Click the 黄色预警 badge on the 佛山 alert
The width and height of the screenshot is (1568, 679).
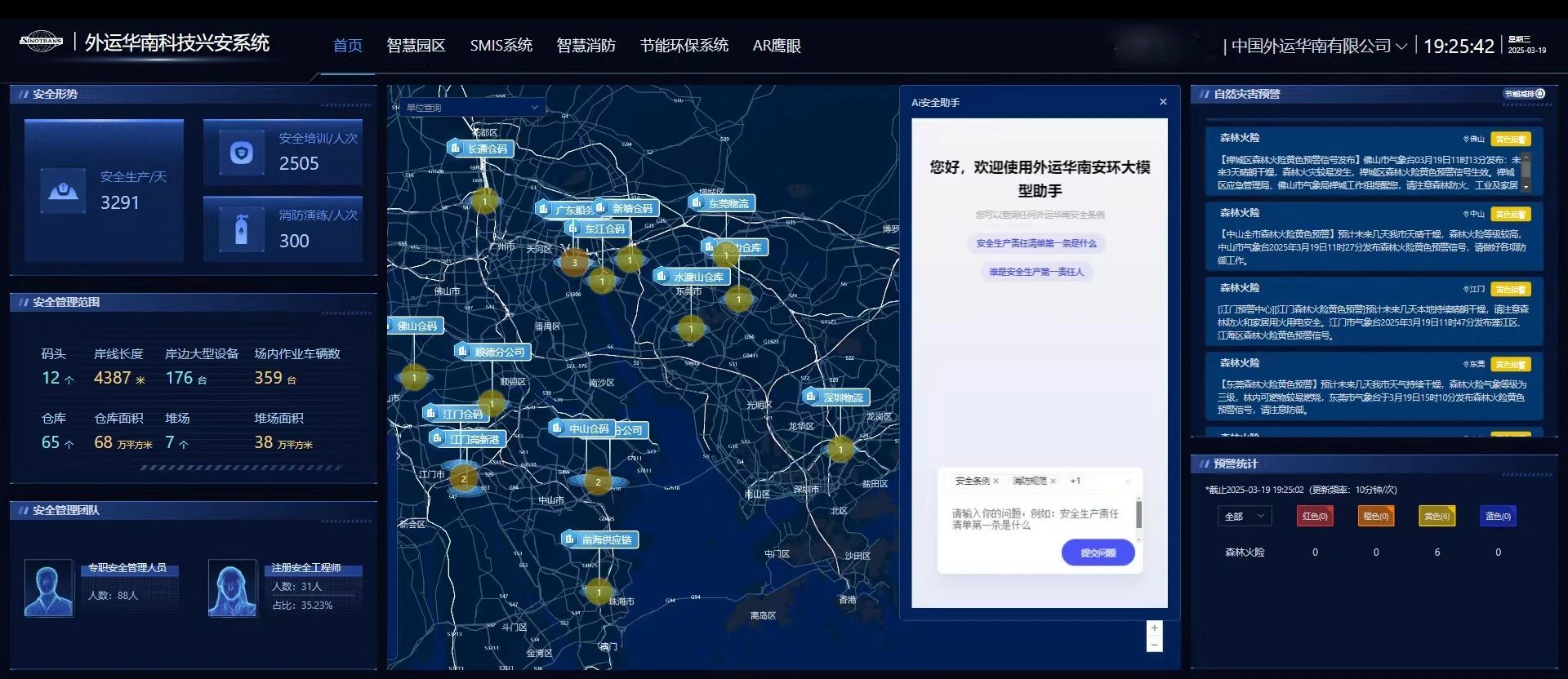(x=1511, y=140)
